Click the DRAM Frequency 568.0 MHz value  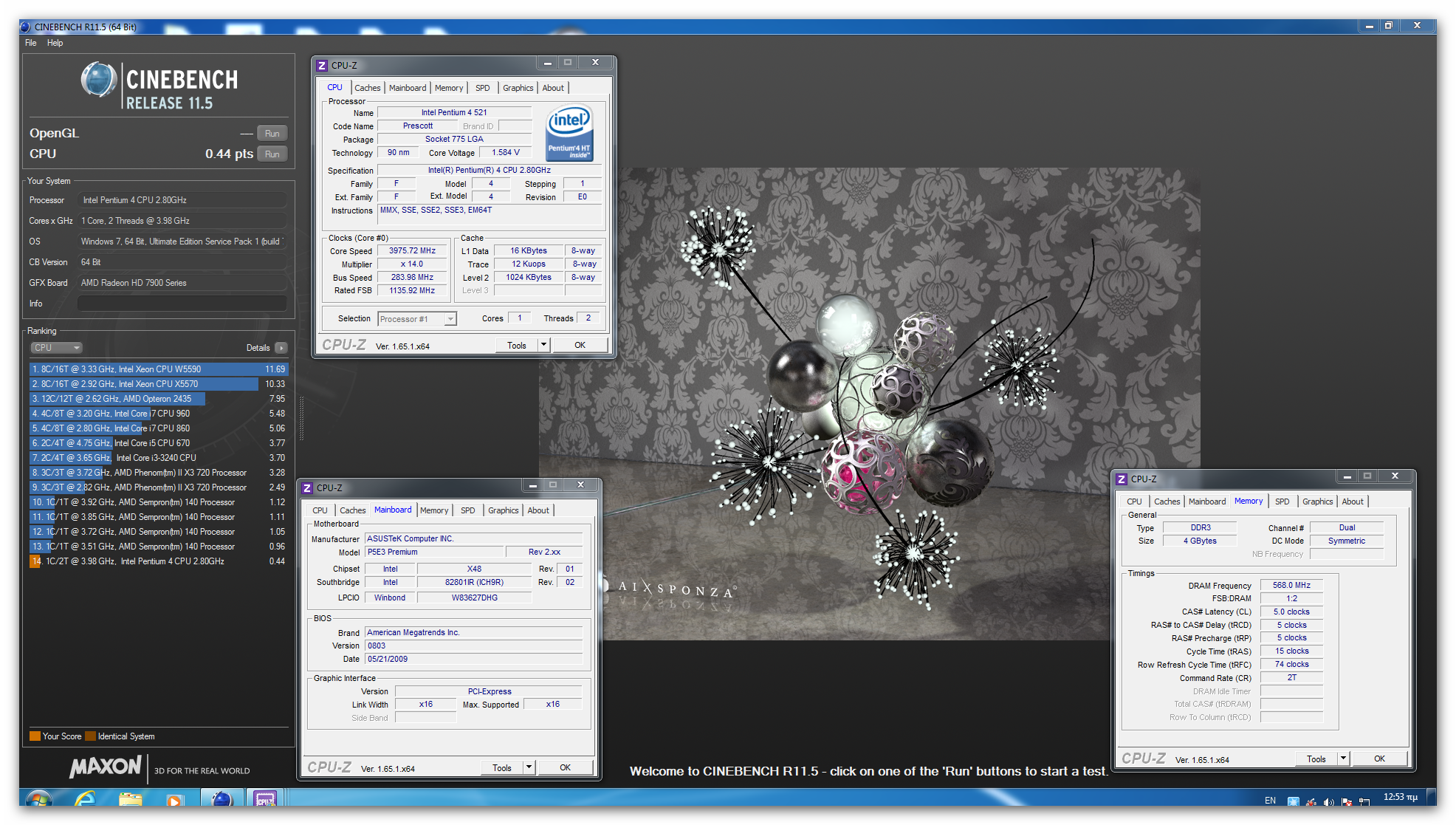coord(1292,585)
